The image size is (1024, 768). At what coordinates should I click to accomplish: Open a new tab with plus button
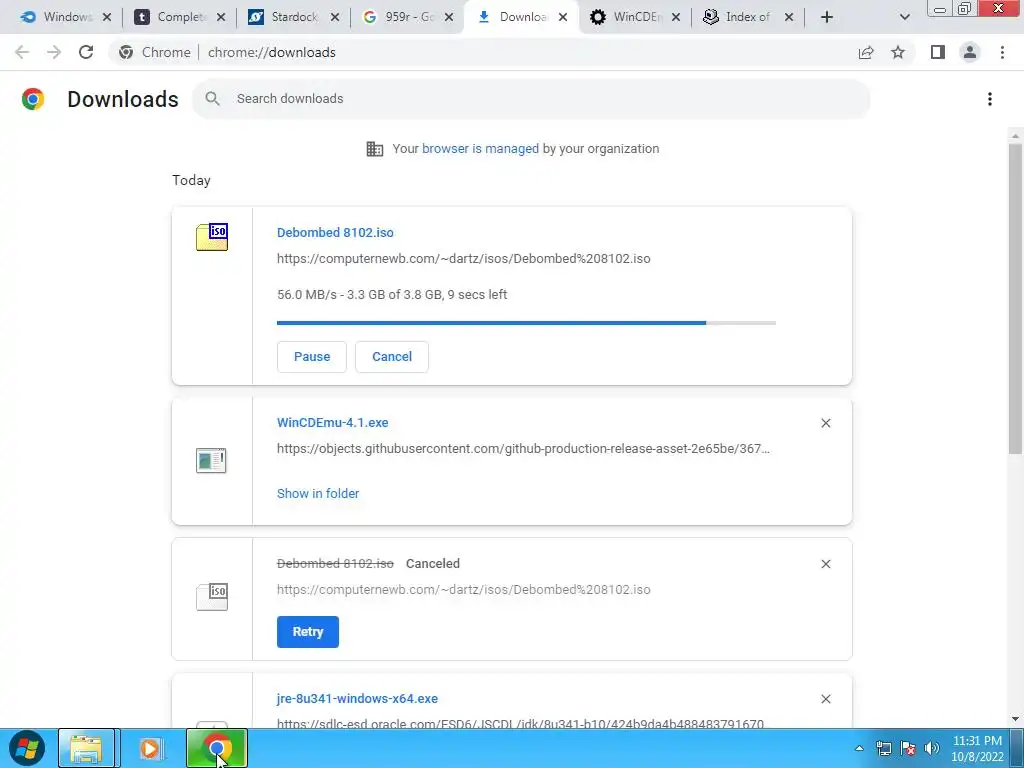[827, 17]
